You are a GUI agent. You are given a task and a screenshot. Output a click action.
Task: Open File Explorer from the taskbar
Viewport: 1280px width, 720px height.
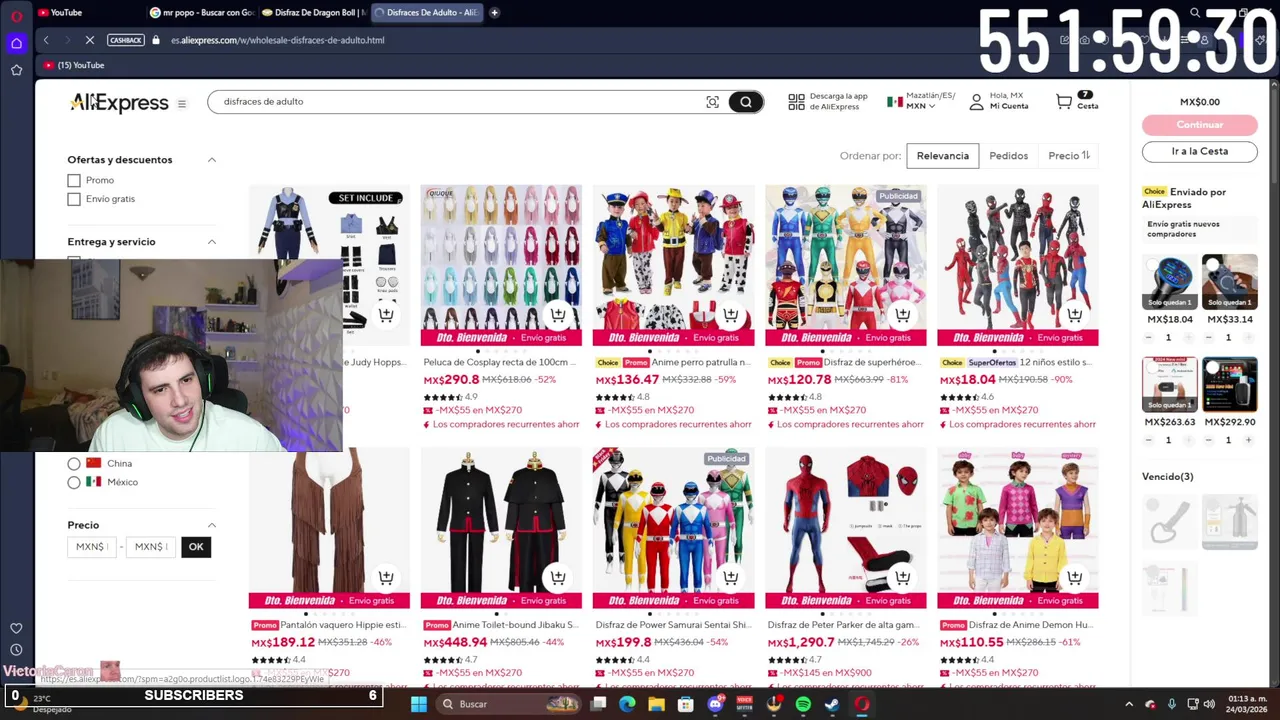pyautogui.click(x=656, y=704)
